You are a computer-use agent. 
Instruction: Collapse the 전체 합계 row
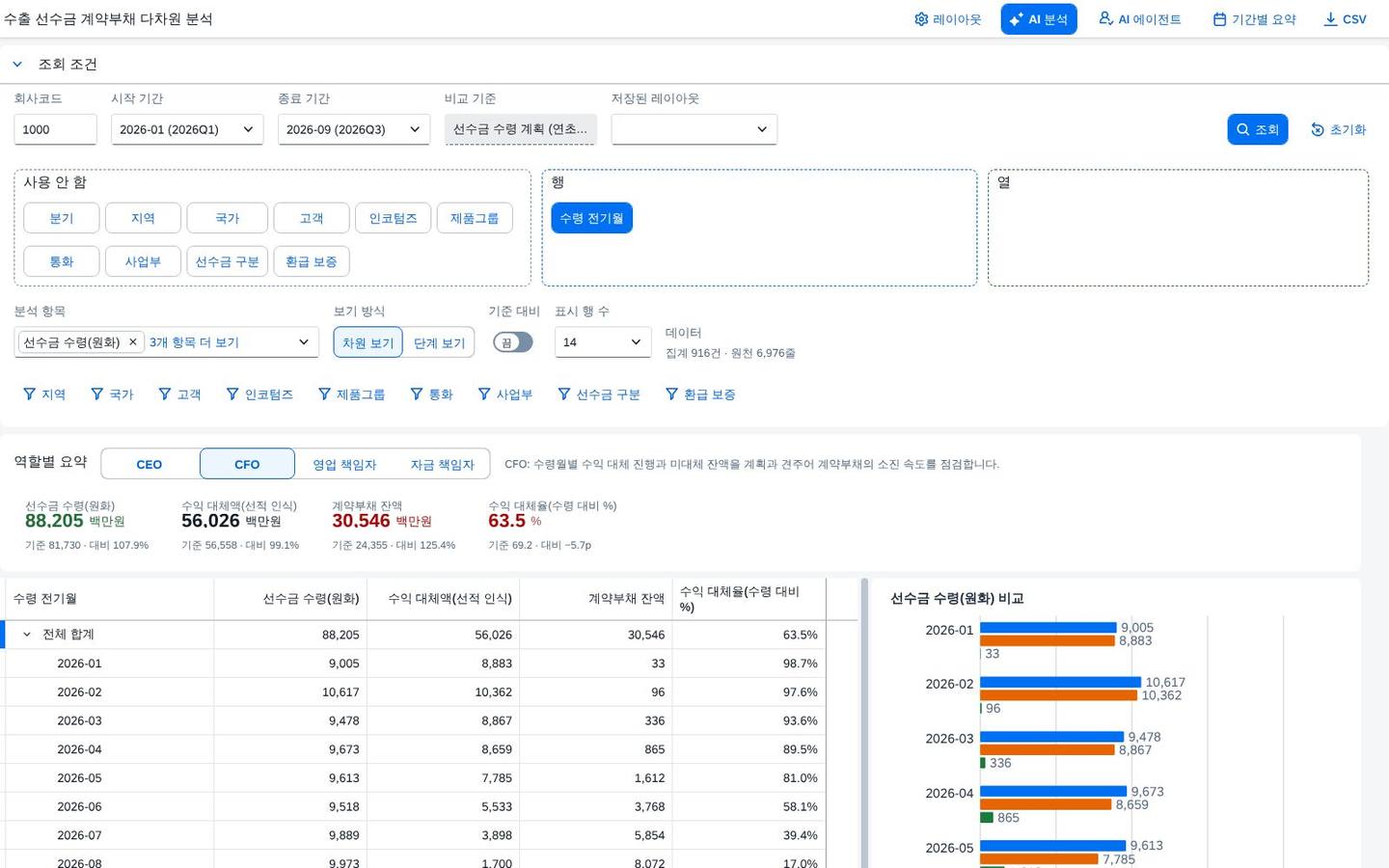pos(27,635)
